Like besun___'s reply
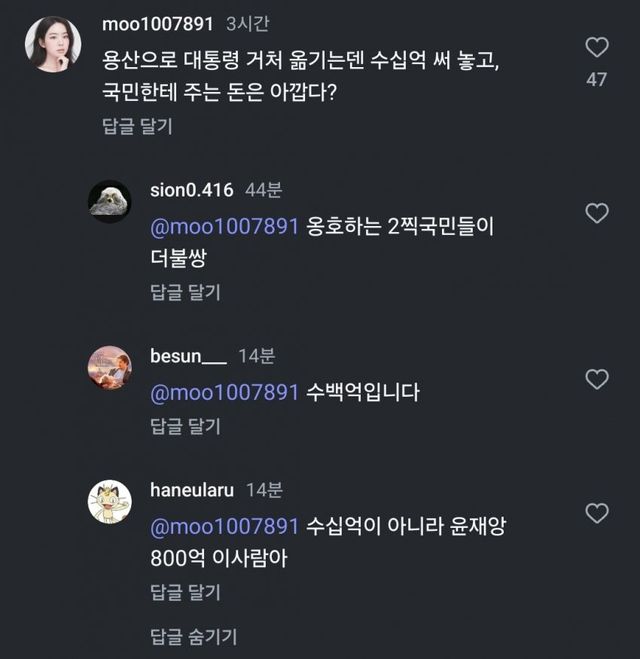 596,379
